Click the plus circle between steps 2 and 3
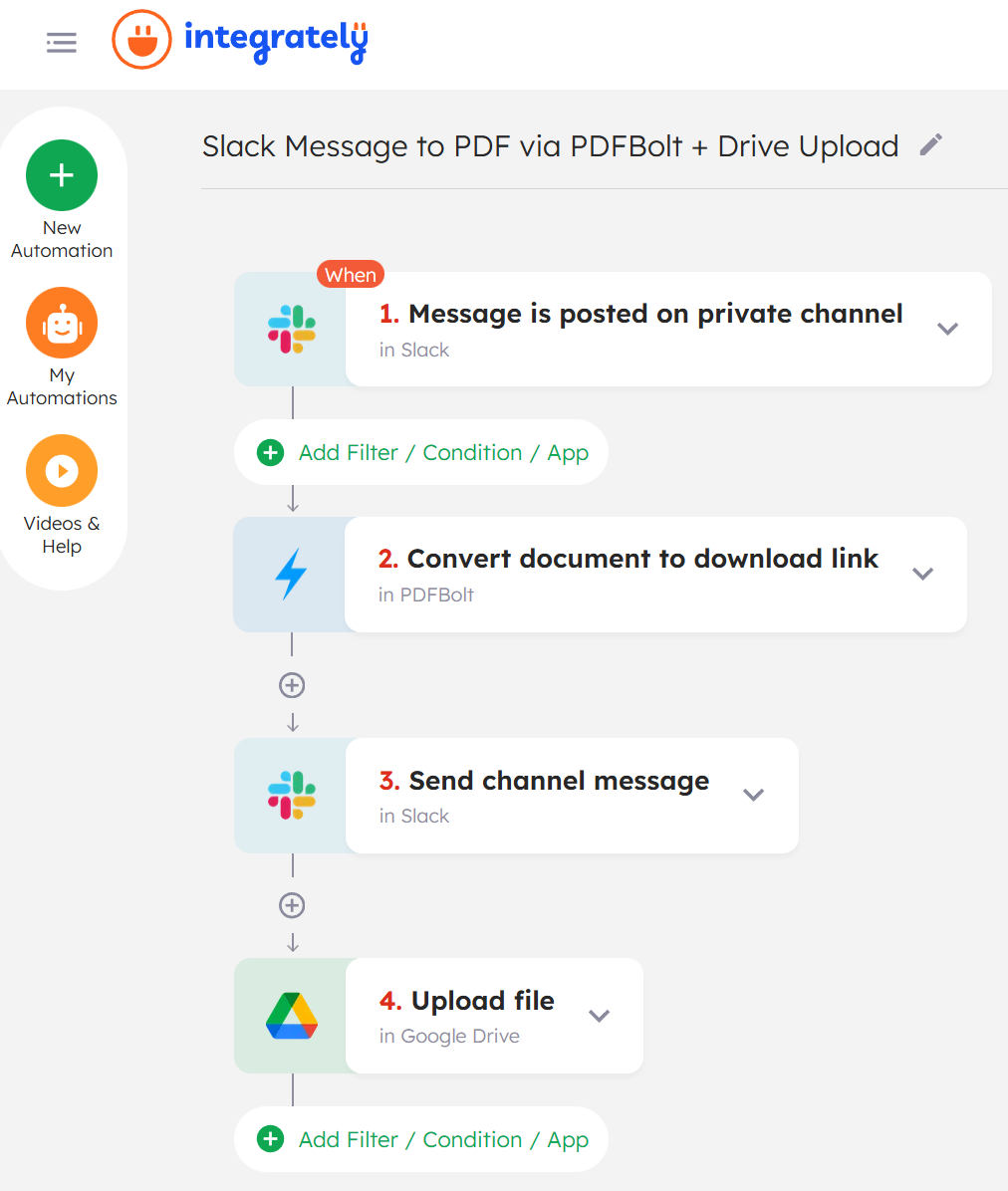The image size is (1008, 1191). click(291, 684)
